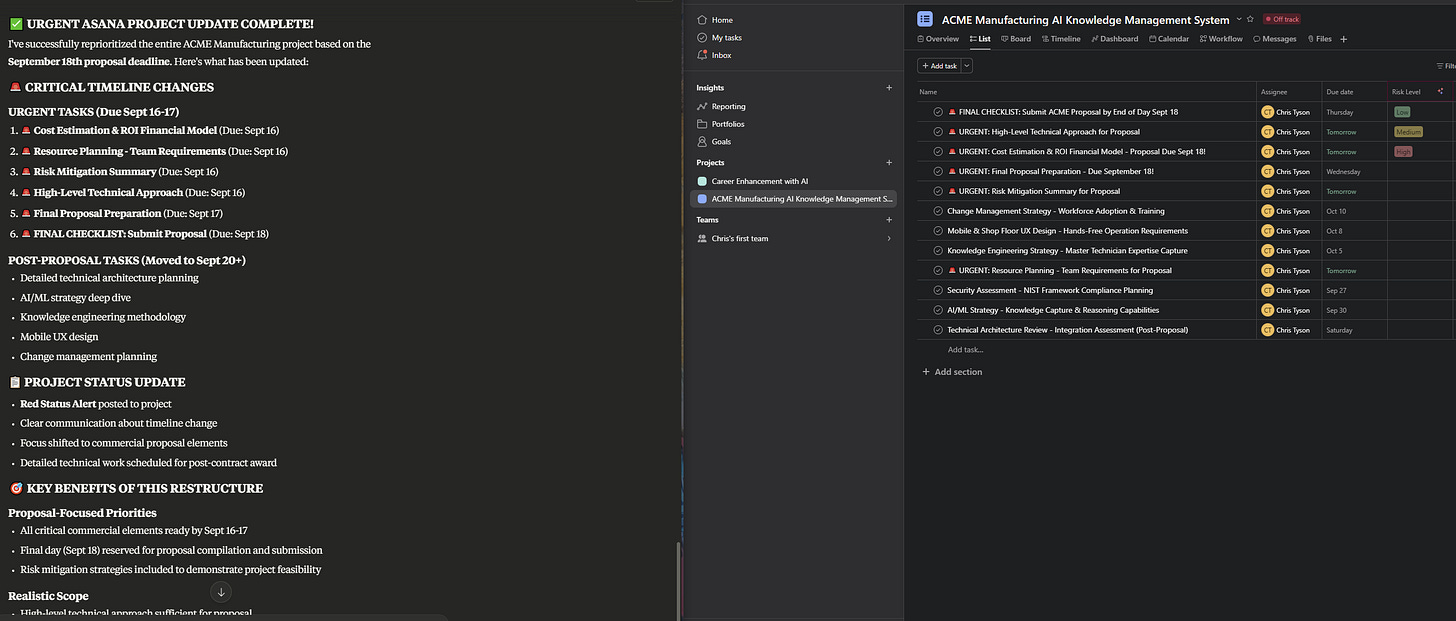
Task: Open the Add task dropdown arrow
Action: click(x=967, y=66)
